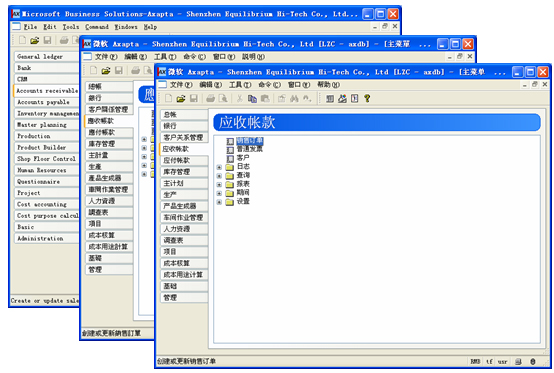Open 帮助 menu in front window
Screen dimensions: 554x373
coord(328,85)
